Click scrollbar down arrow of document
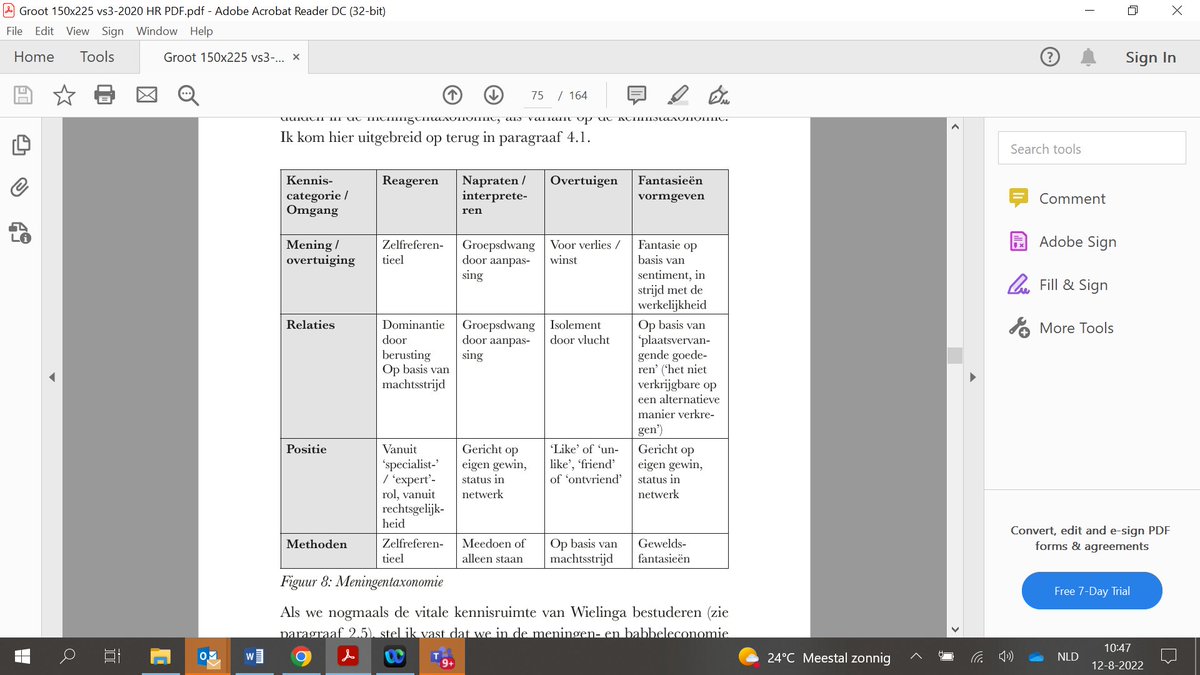Image resolution: width=1200 pixels, height=675 pixels. pyautogui.click(x=955, y=629)
